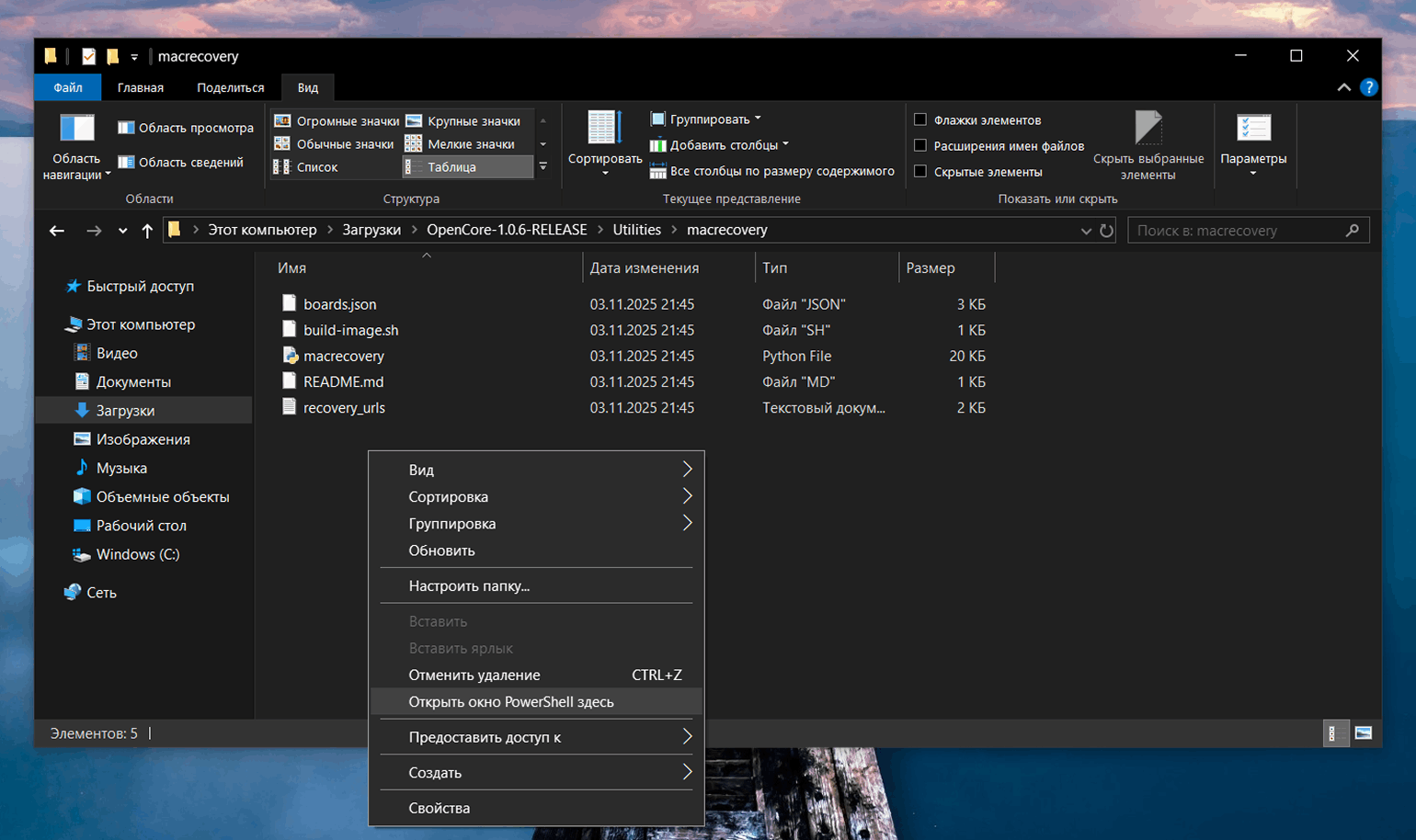Image resolution: width=1416 pixels, height=840 pixels.
Task: Expand the layout gallery more arrow
Action: pyautogui.click(x=543, y=166)
